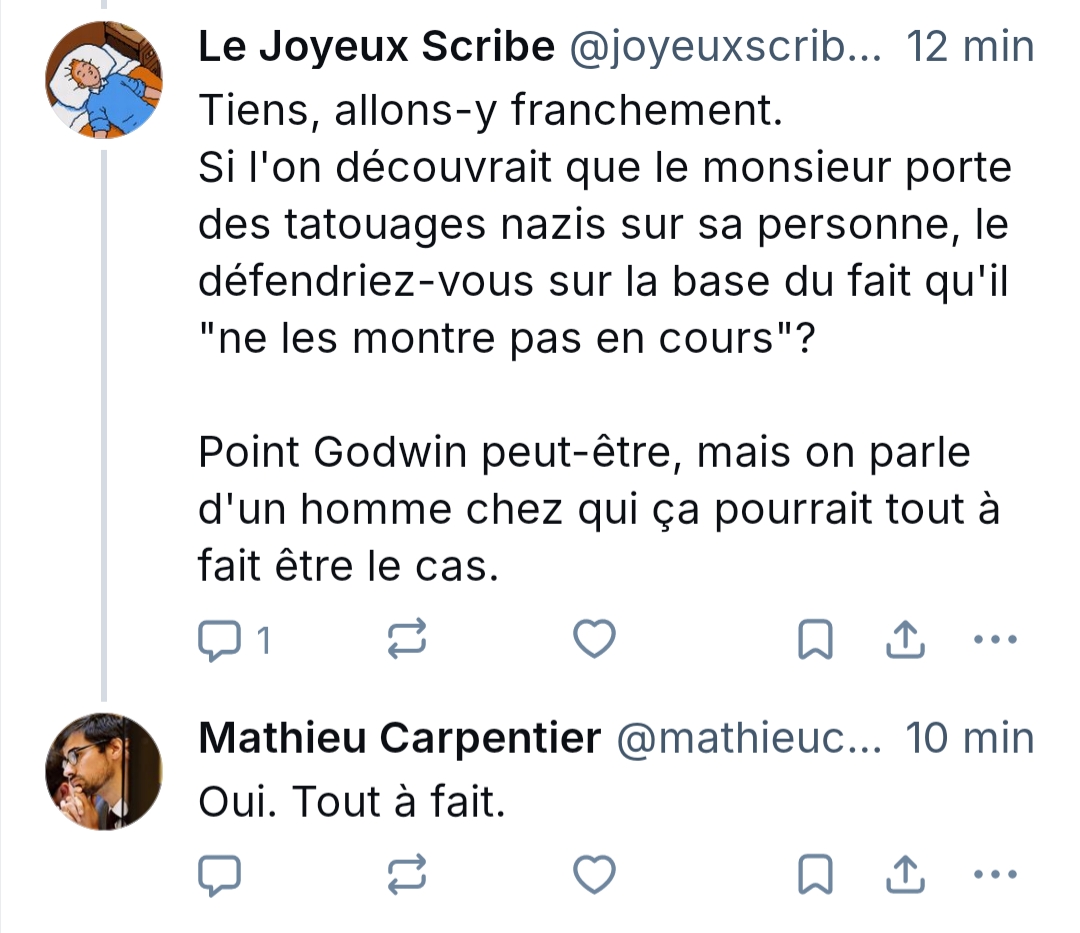Open Le Joyeux Scribe's avatar
The image size is (1080, 933).
[105, 81]
